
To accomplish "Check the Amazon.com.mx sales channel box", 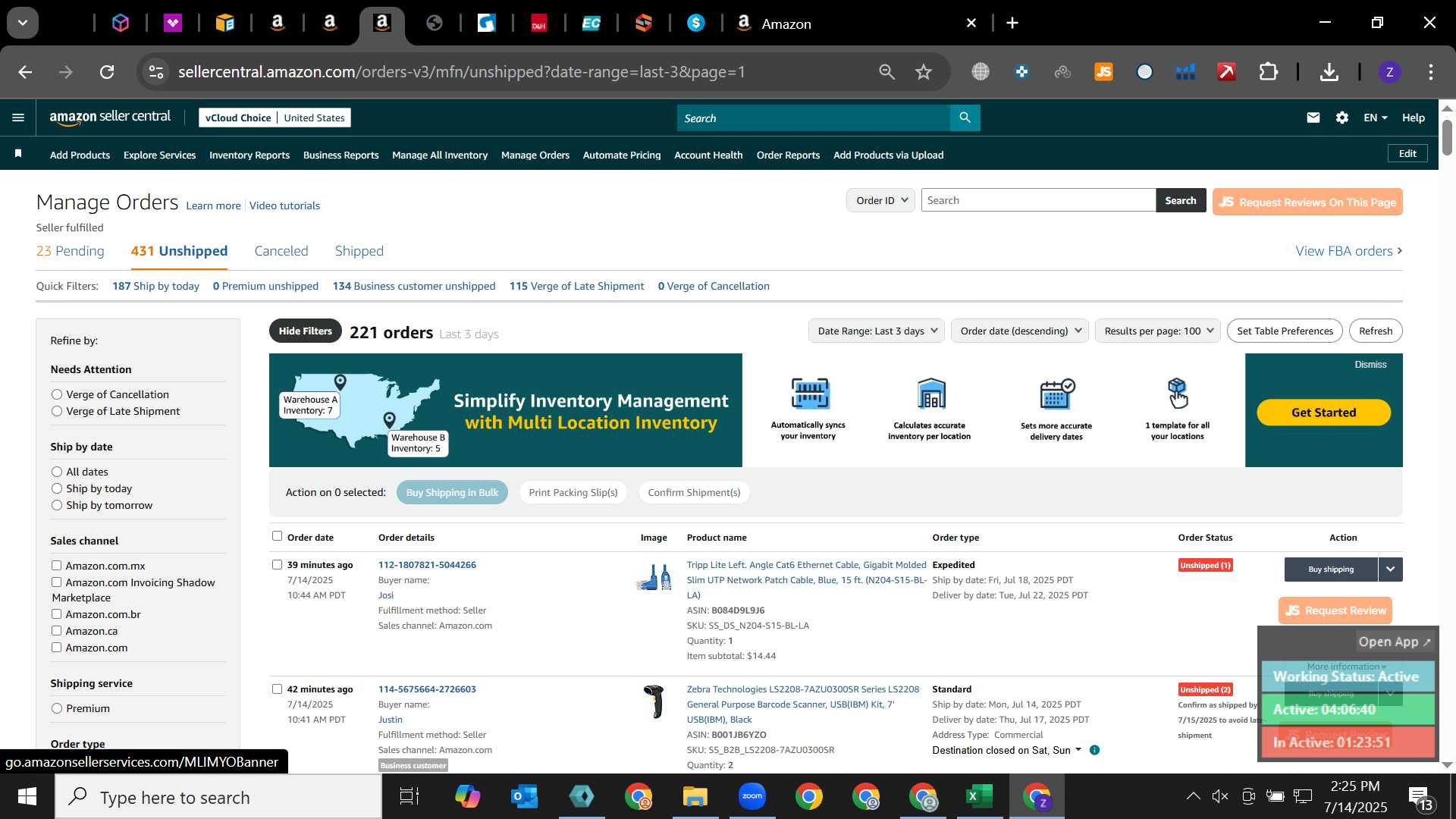I will pos(56,565).
